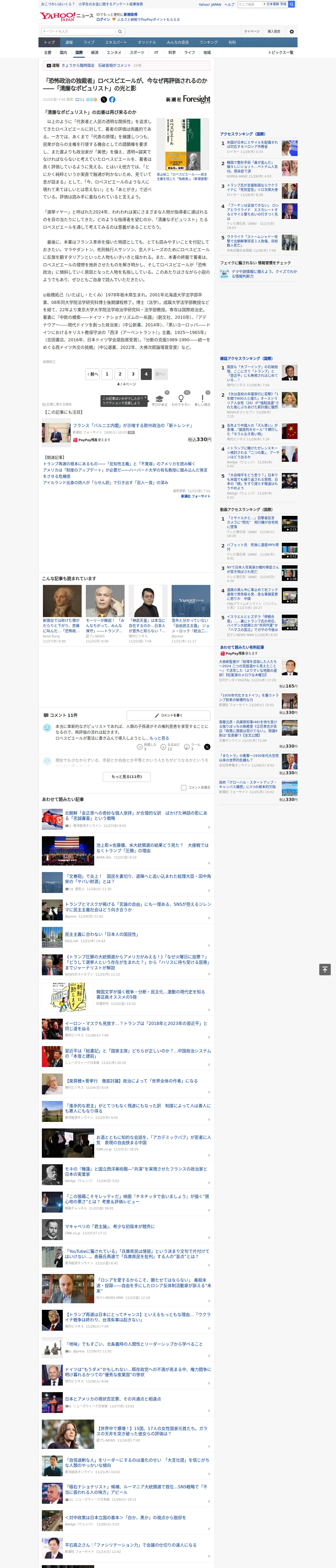Click the blue search button in the top bar
The image size is (336, 1568).
pos(292,4)
